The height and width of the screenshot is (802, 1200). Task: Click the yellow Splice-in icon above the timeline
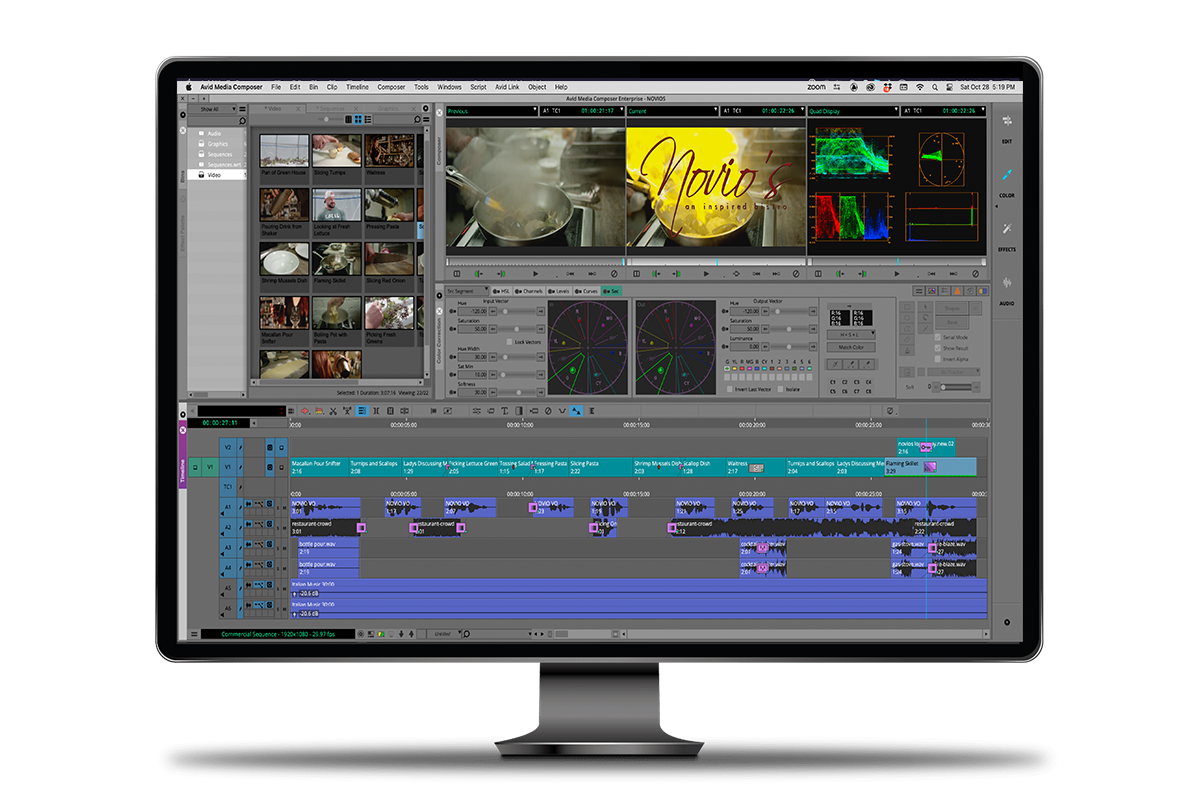tap(320, 410)
